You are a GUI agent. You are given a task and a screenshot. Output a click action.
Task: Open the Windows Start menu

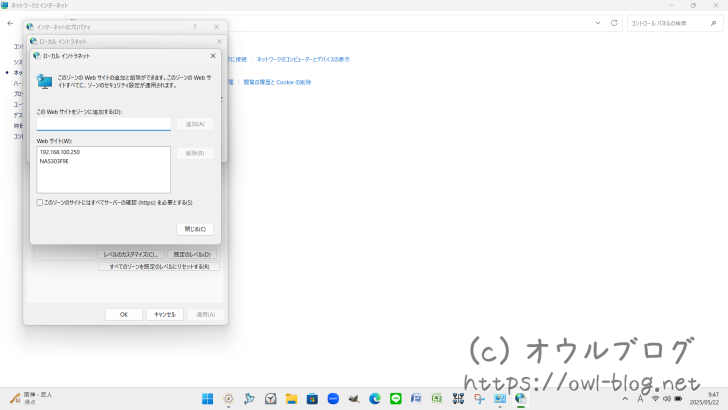click(x=208, y=398)
